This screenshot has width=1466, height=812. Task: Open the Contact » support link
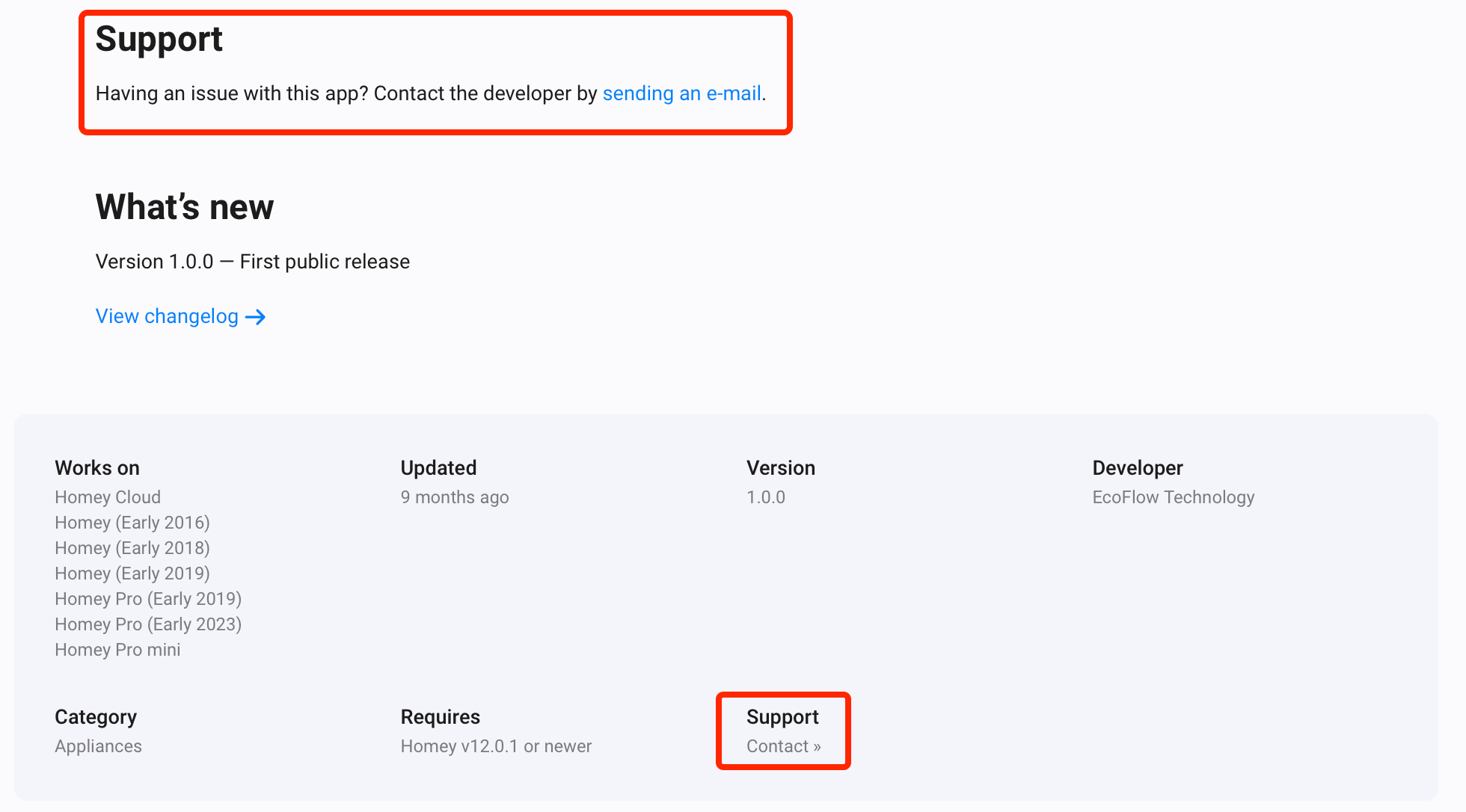coord(783,746)
